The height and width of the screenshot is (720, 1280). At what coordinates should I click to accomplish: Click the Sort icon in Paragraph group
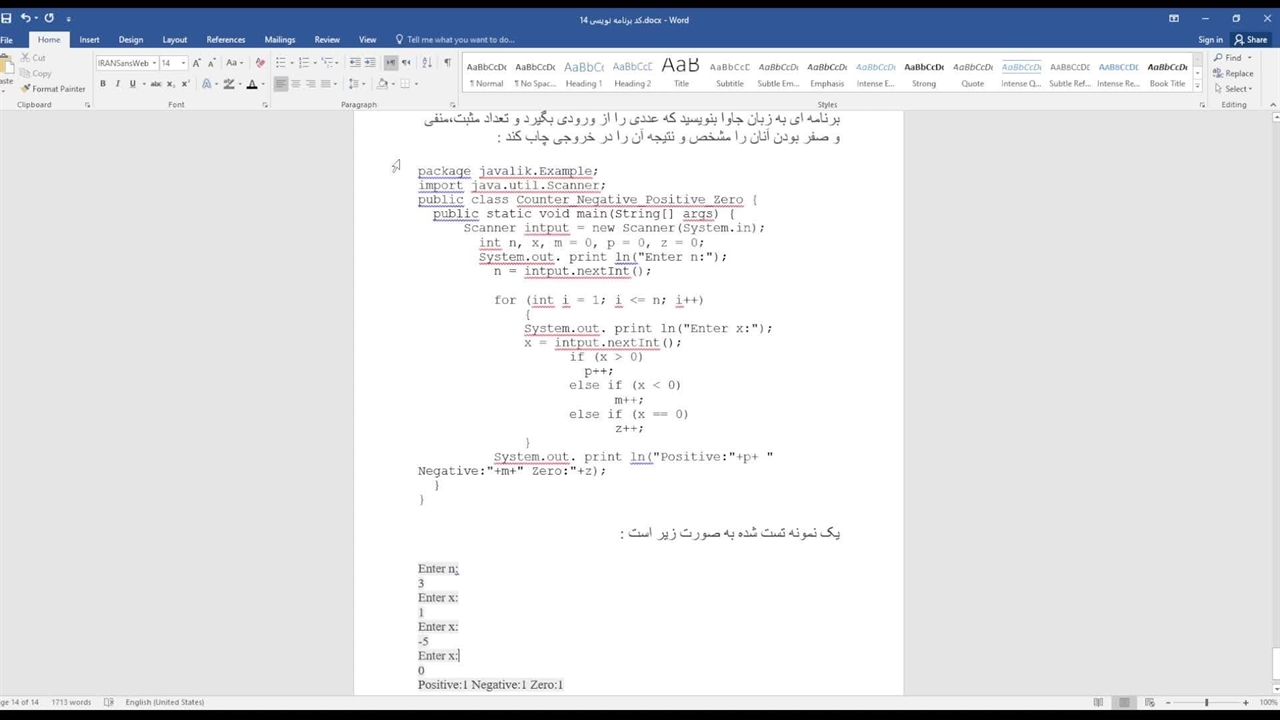click(x=427, y=63)
